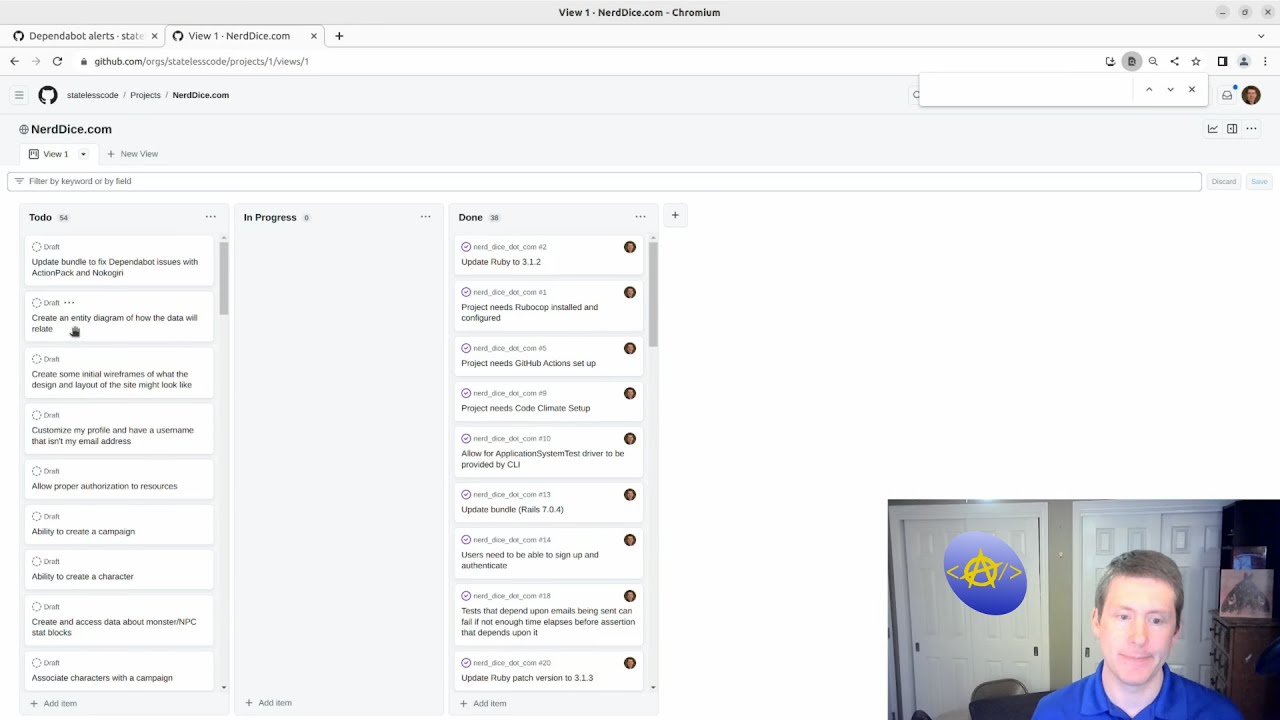Open the Update bundle (Rails 7.0.4) card

pyautogui.click(x=548, y=503)
